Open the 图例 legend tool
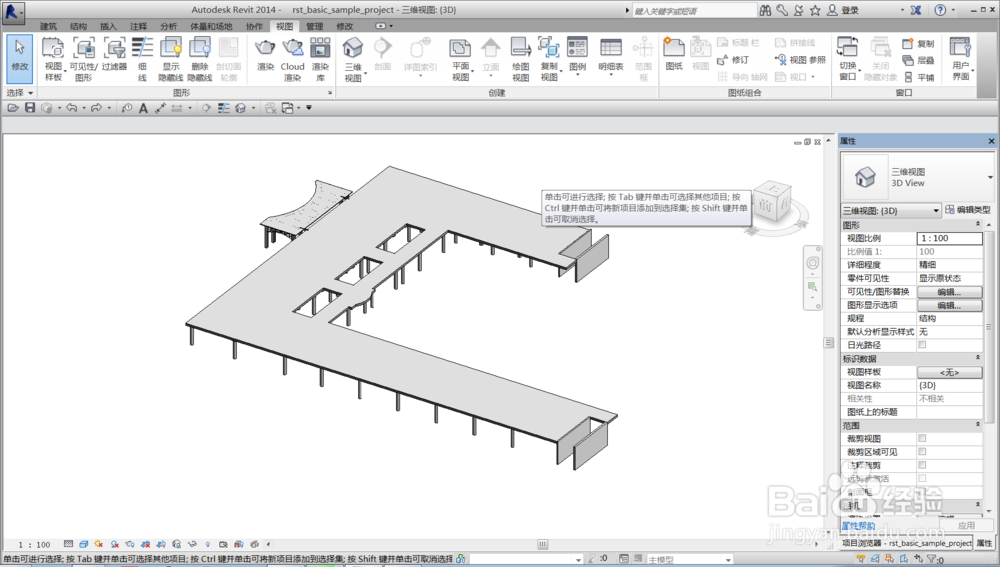 tap(577, 54)
